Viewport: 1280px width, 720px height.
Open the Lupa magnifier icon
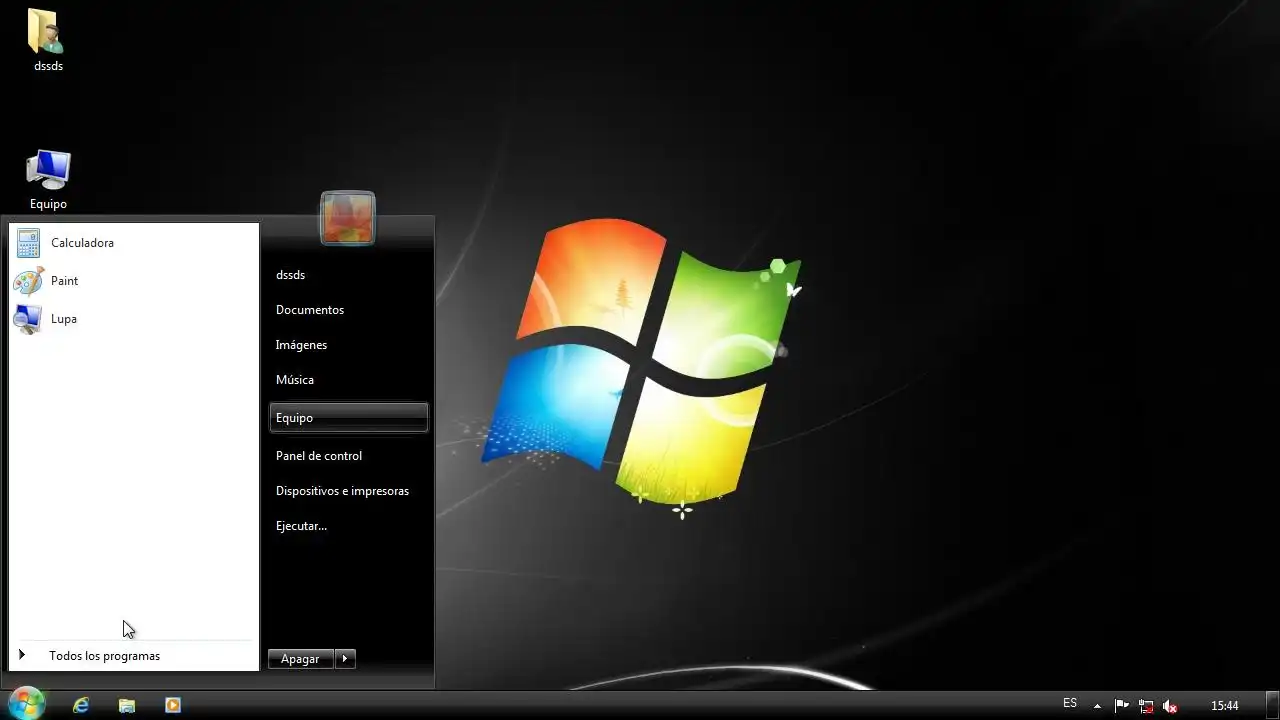pyautogui.click(x=28, y=319)
